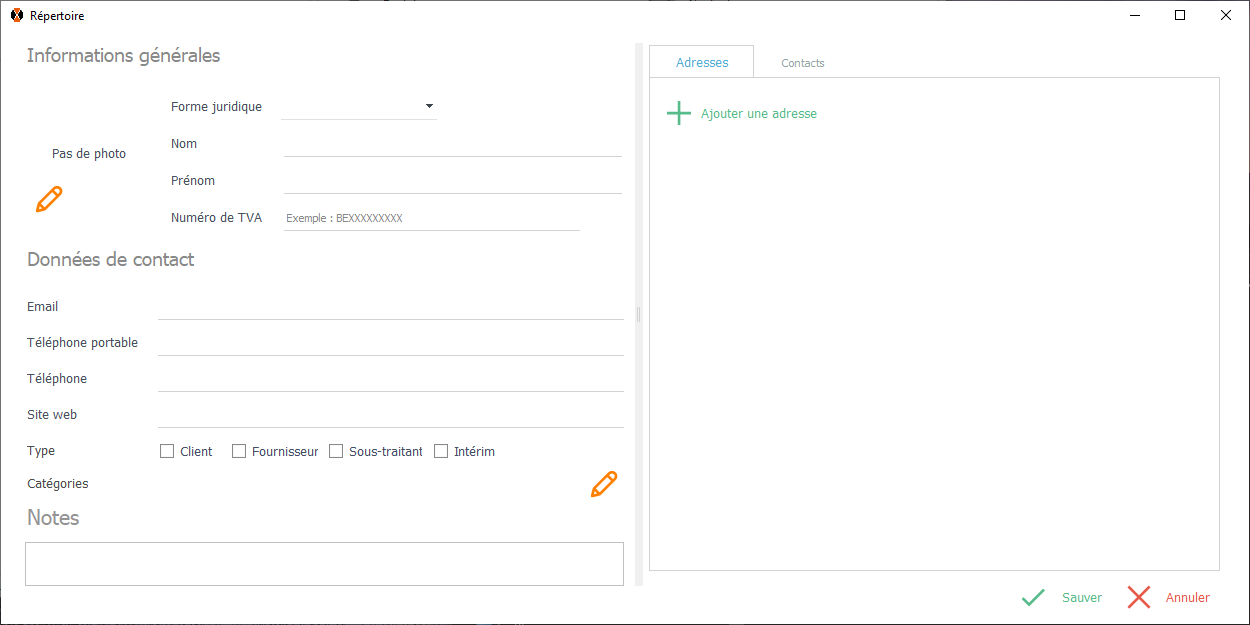Enable the Fournisseur checkbox
The image size is (1250, 625).
coord(239,451)
